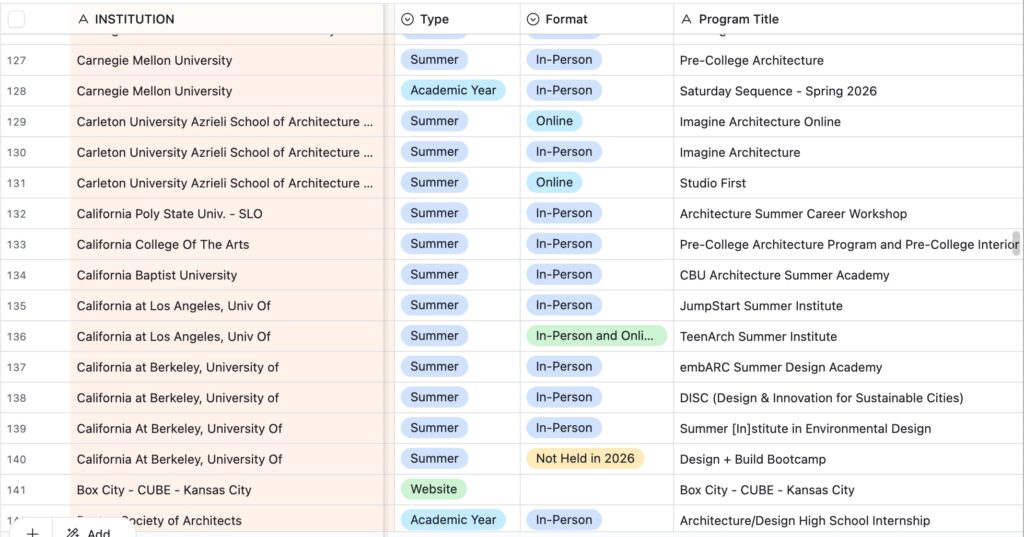
Task: Click the single-select icon in Format header
Action: [x=533, y=19]
